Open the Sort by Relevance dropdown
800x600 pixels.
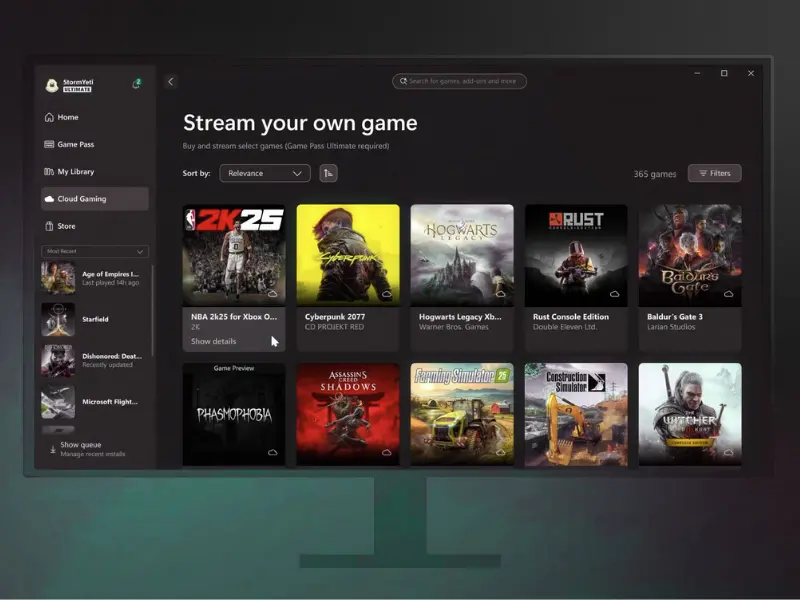(x=265, y=173)
